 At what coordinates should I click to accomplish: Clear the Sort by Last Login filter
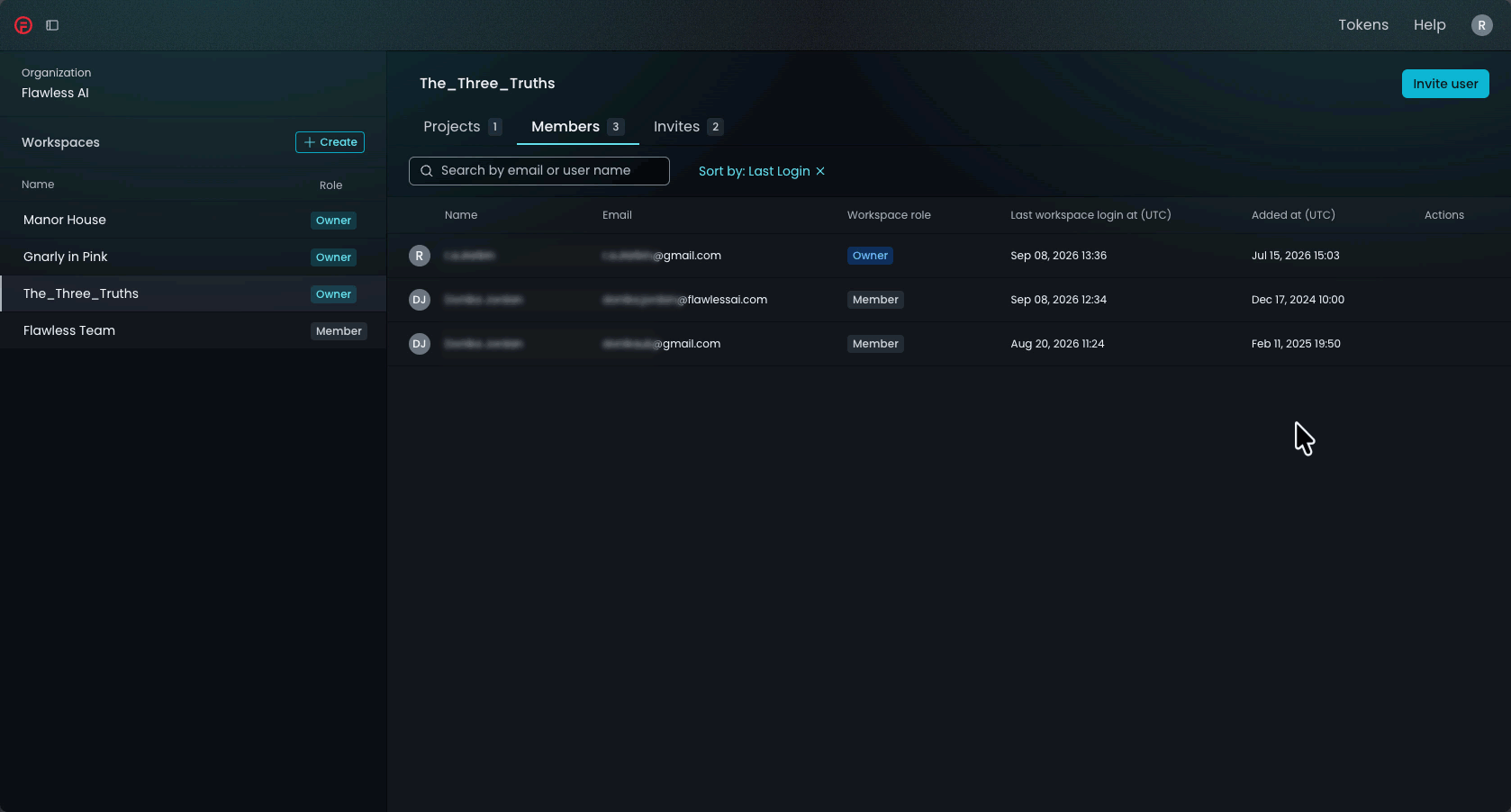click(820, 171)
